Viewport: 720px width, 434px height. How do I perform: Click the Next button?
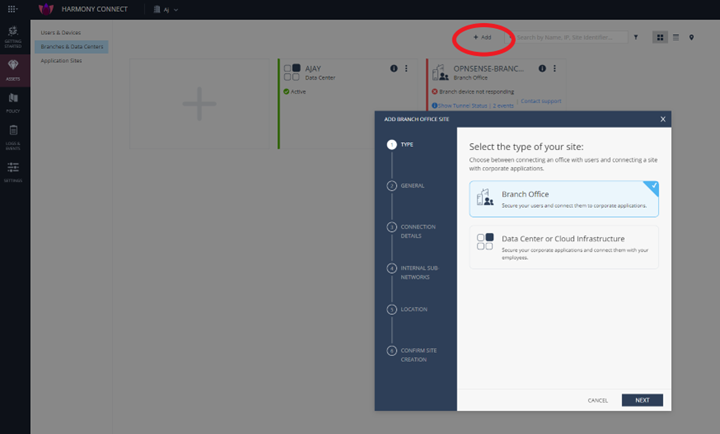click(642, 400)
